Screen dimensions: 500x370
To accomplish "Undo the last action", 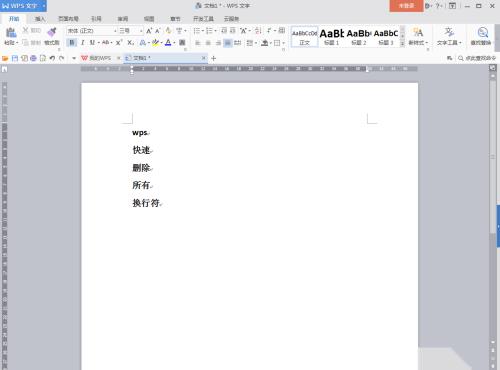I will pyautogui.click(x=52, y=58).
